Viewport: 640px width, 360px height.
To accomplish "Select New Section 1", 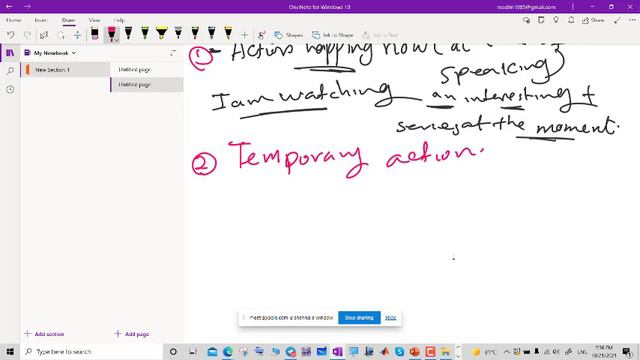I will tap(65, 70).
